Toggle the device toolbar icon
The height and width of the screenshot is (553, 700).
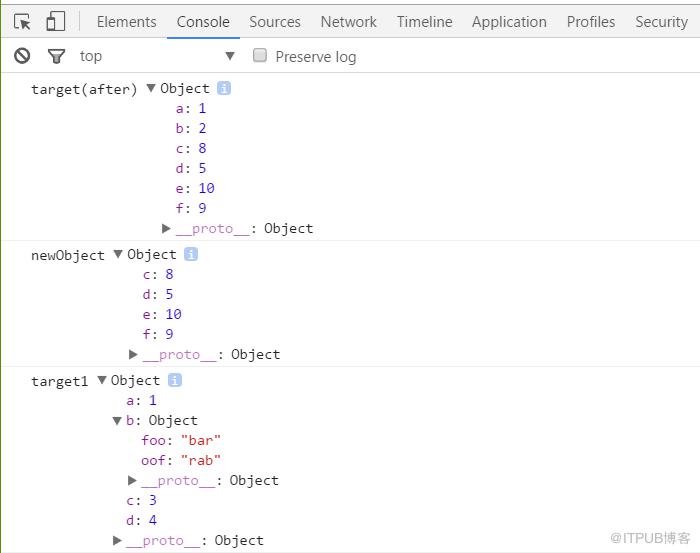55,21
